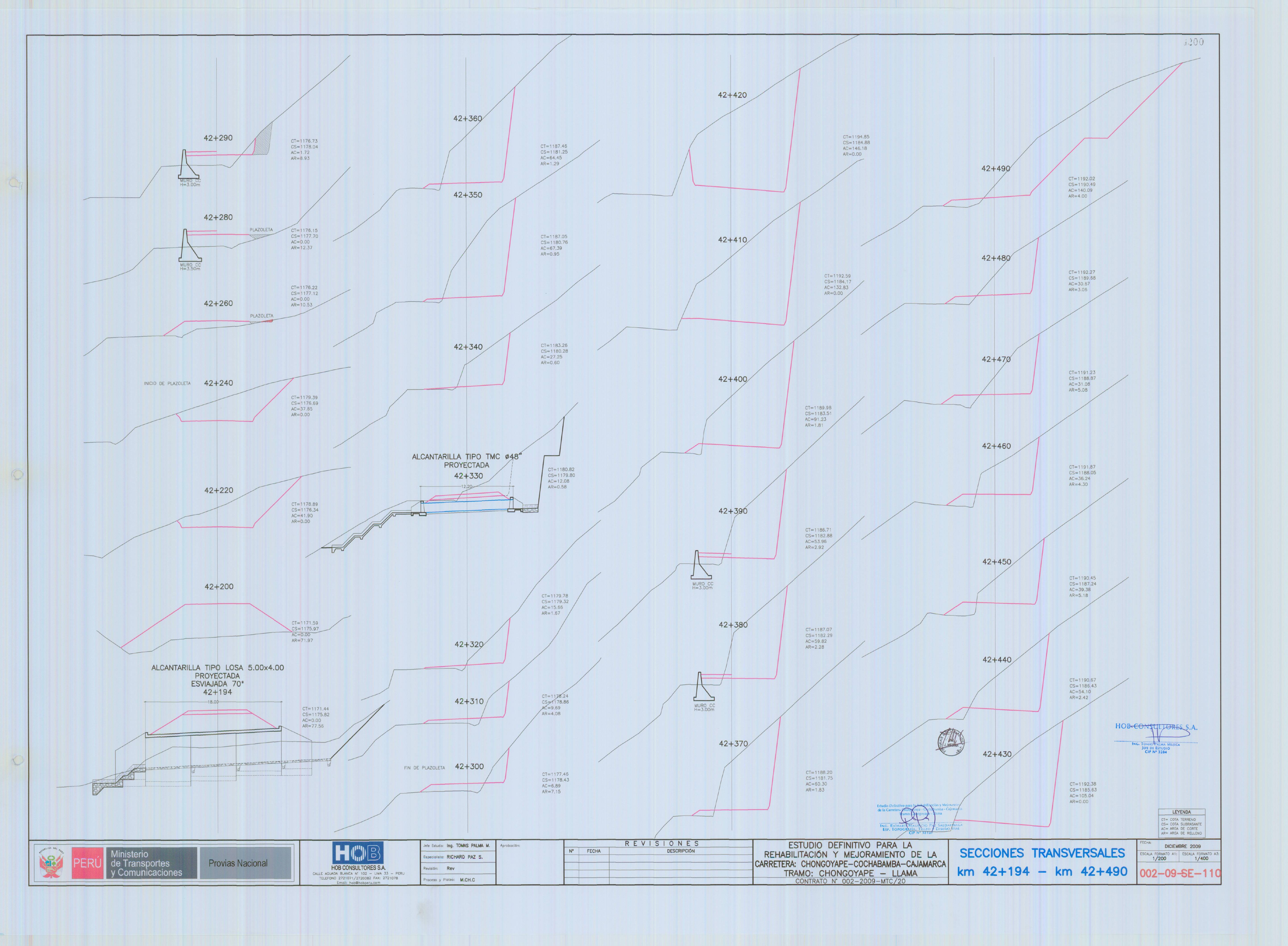The height and width of the screenshot is (946, 1288).
Task: Click the 18.00 dimension above the slab culvert
Action: click(x=213, y=702)
